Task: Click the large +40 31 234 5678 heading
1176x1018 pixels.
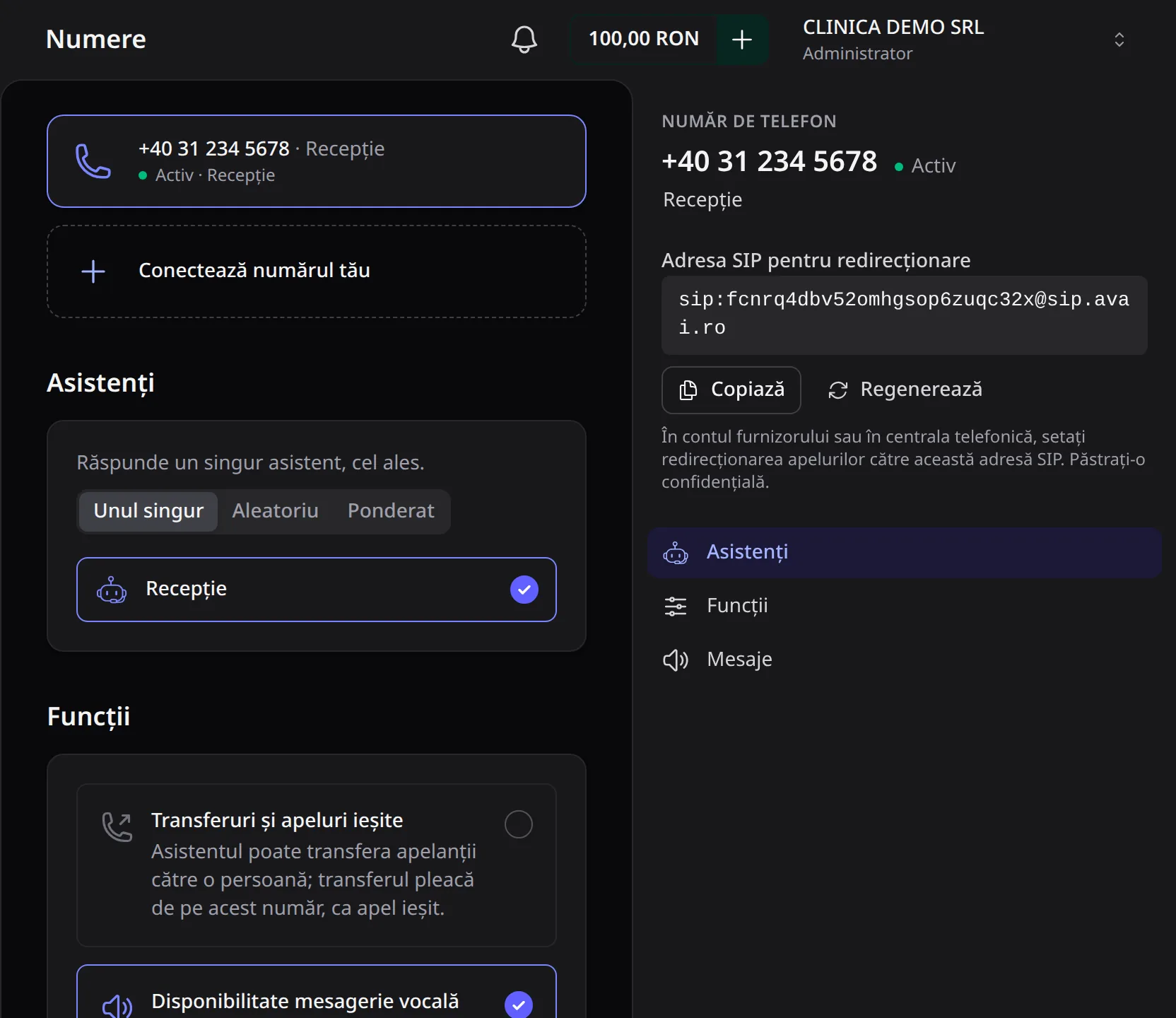Action: coord(770,161)
